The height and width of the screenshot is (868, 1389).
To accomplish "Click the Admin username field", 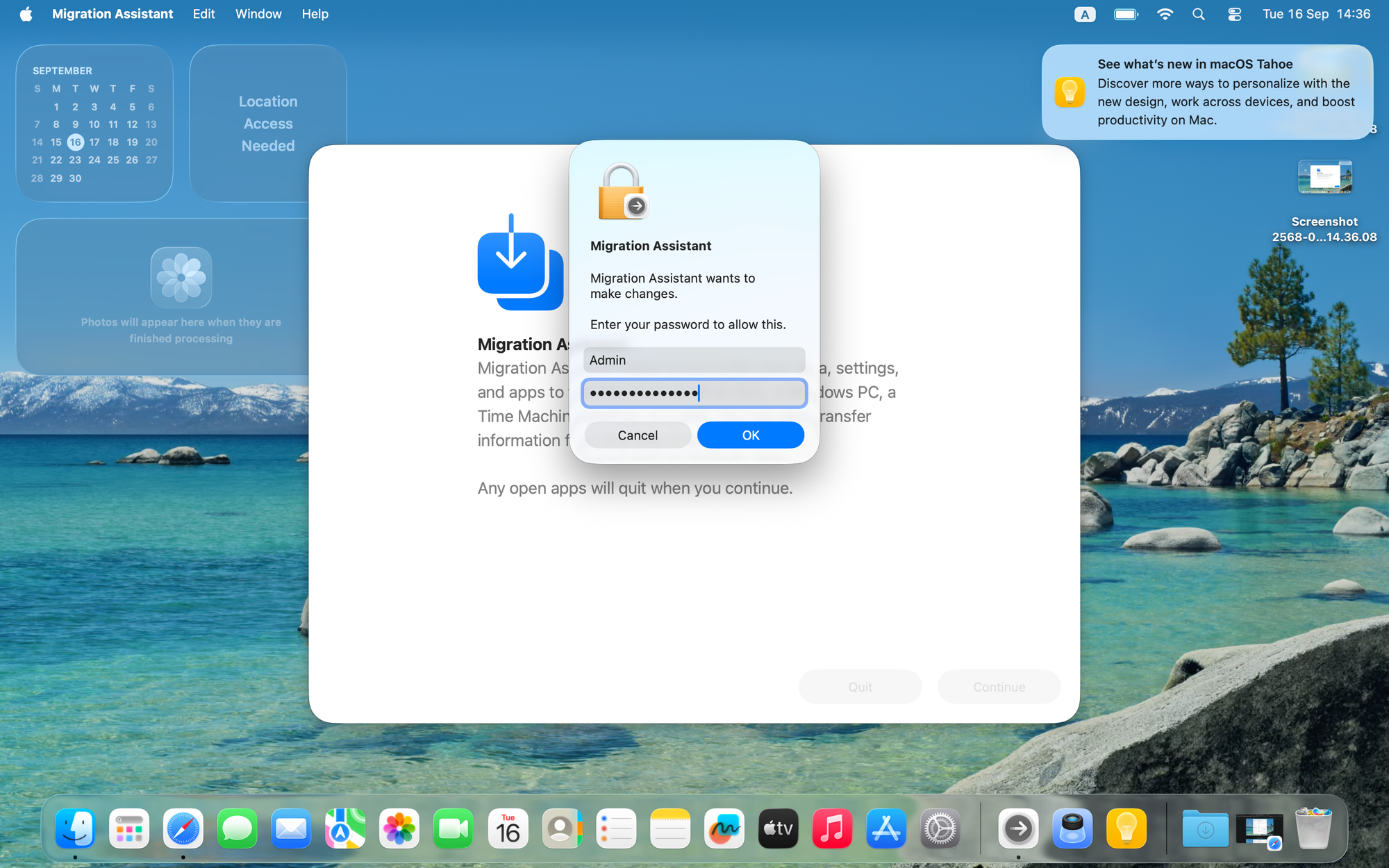I will coord(694,360).
